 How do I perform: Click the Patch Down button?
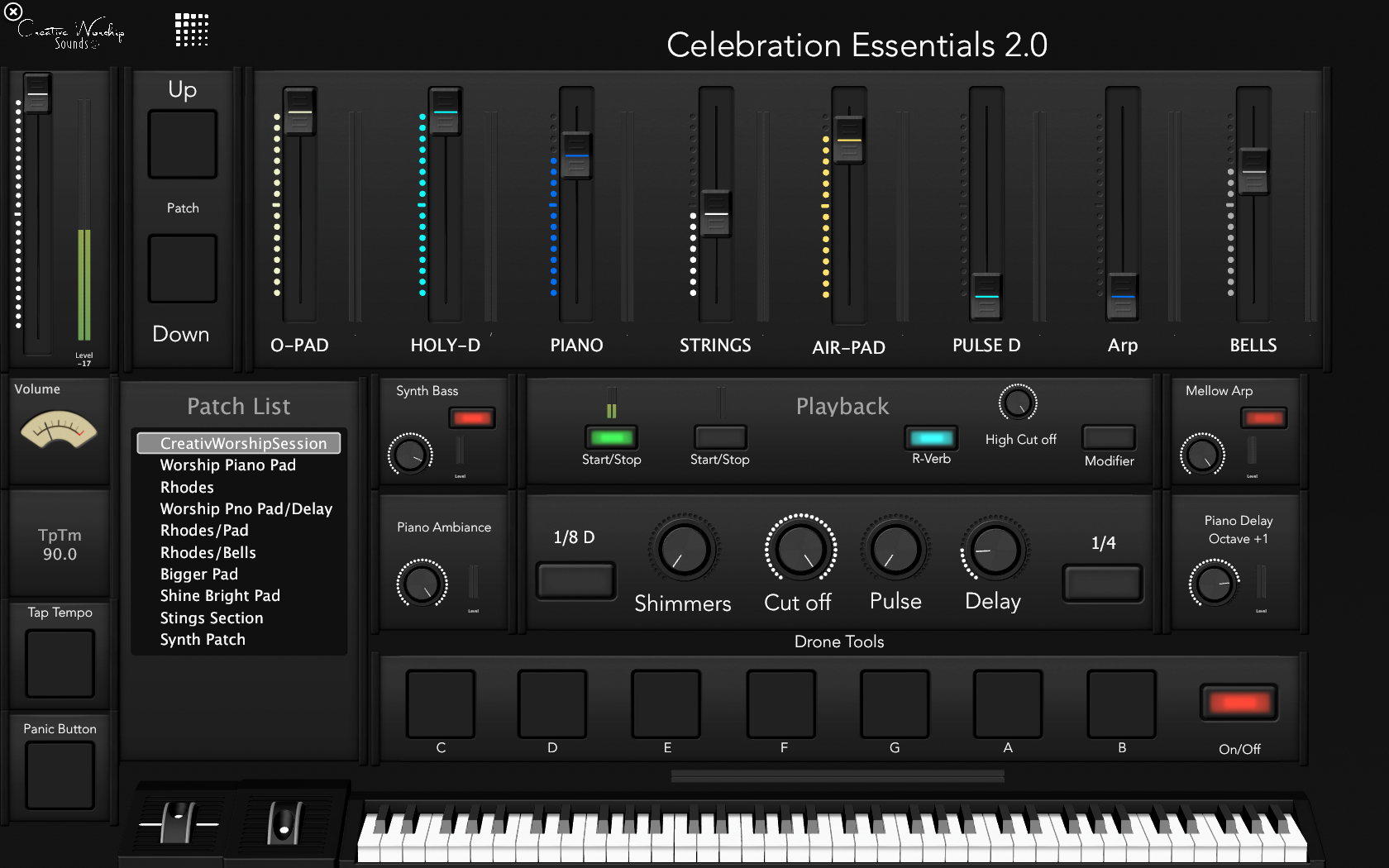pyautogui.click(x=183, y=269)
